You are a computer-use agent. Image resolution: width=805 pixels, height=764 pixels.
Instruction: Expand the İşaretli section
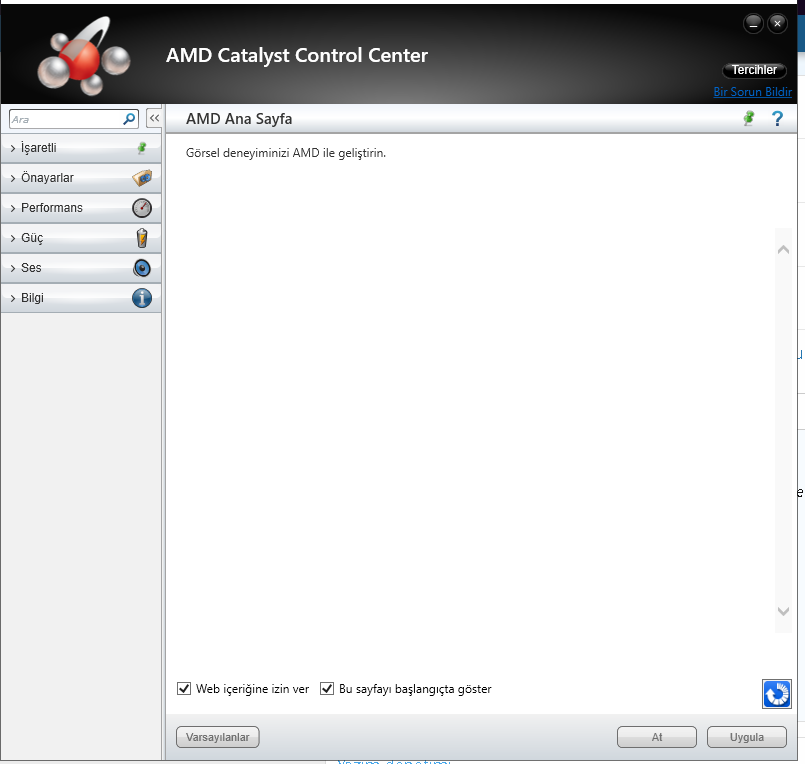pyautogui.click(x=81, y=148)
